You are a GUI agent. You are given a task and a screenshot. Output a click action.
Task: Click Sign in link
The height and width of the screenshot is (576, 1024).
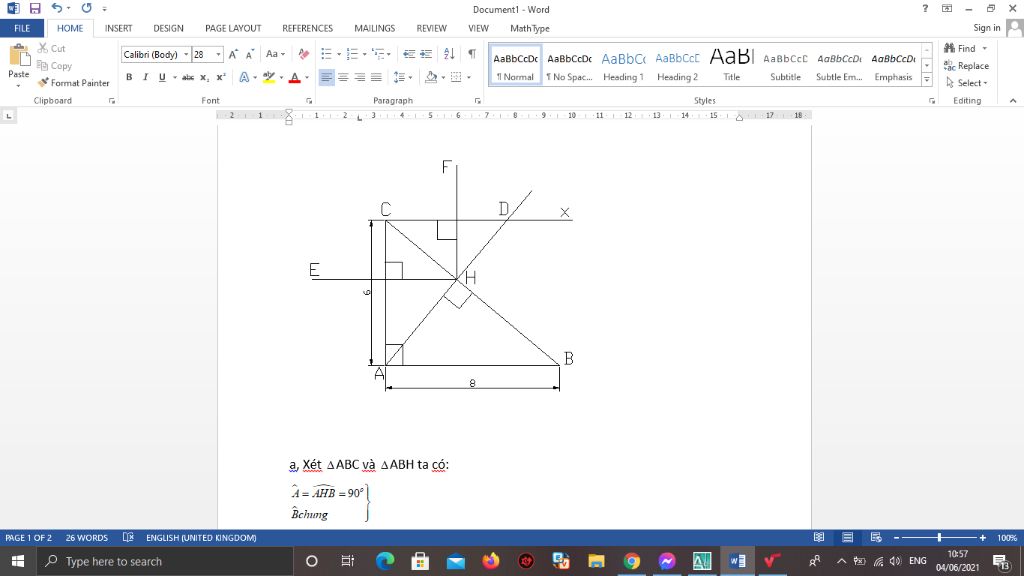987,27
